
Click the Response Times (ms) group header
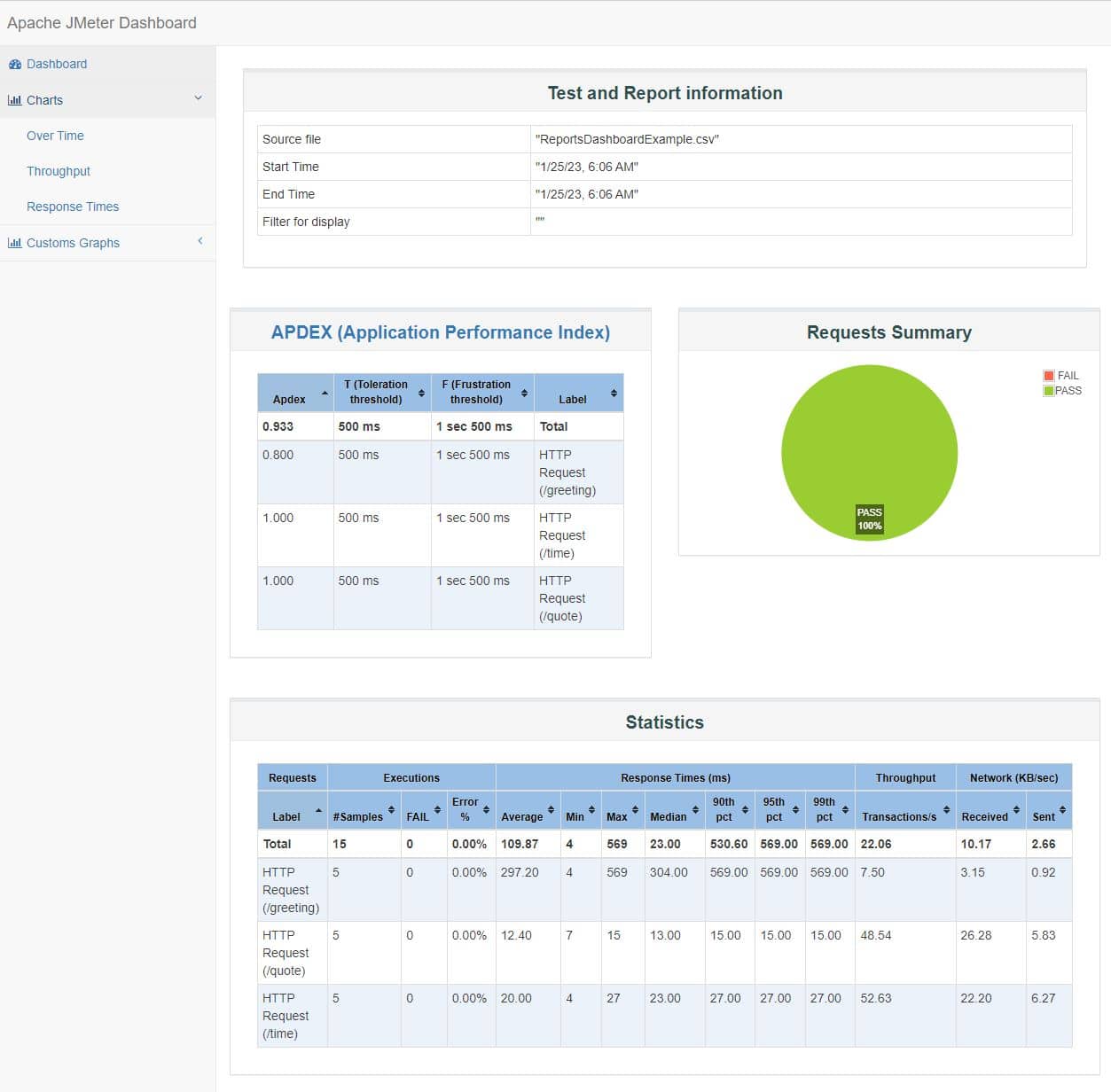click(676, 777)
